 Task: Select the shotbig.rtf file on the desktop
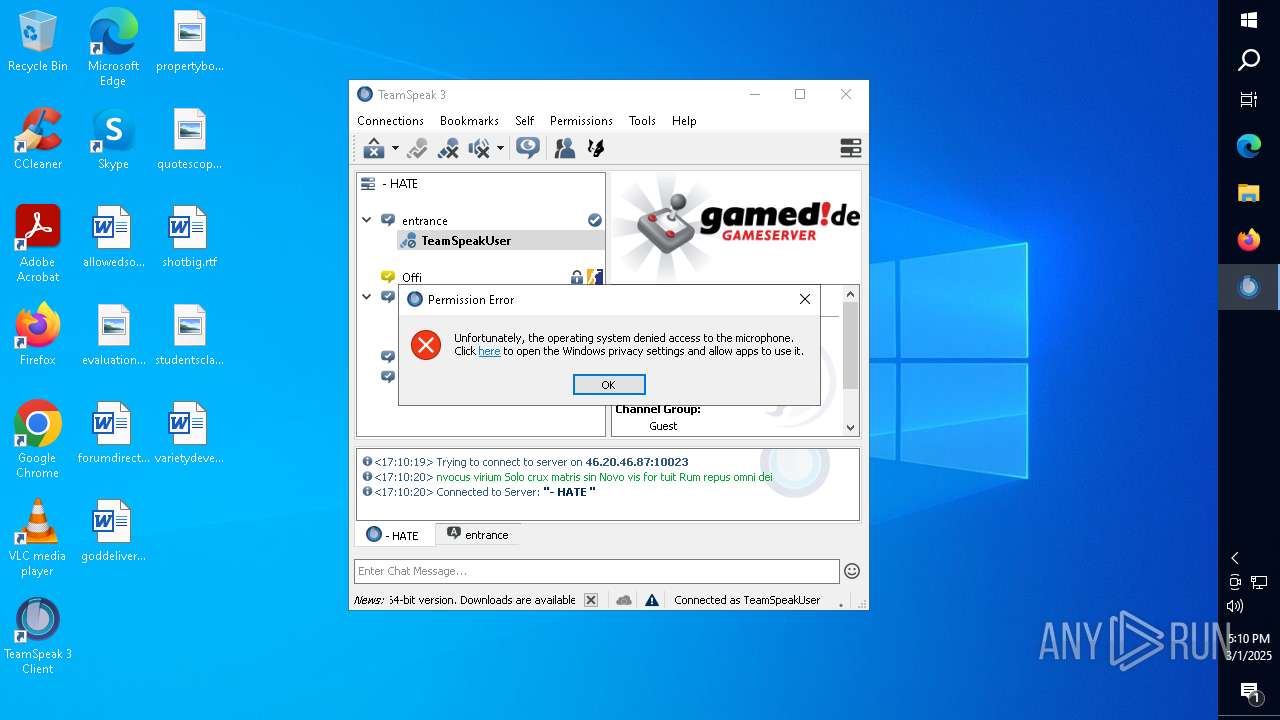[189, 237]
